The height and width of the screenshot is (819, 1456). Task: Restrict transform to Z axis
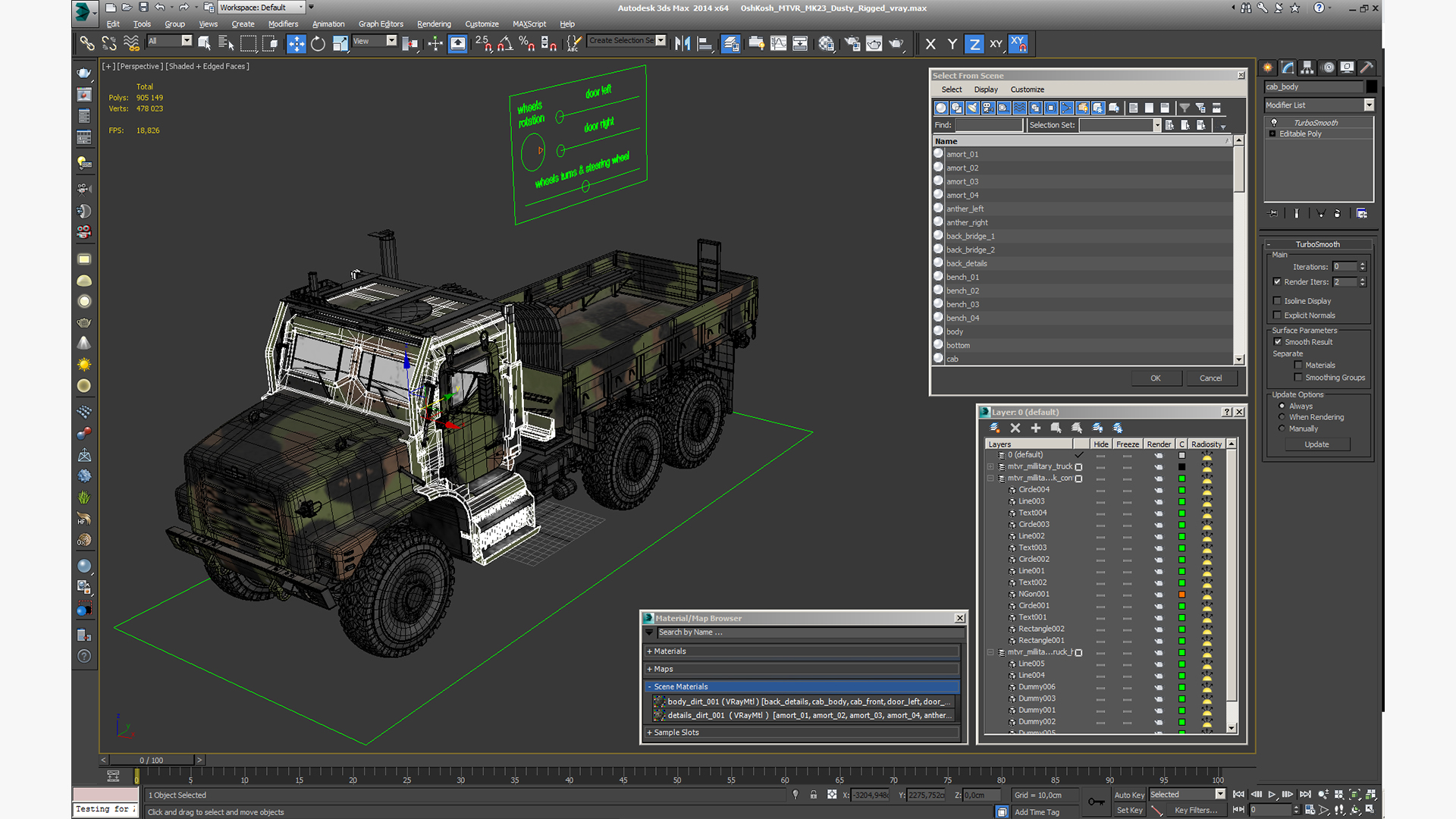974,44
